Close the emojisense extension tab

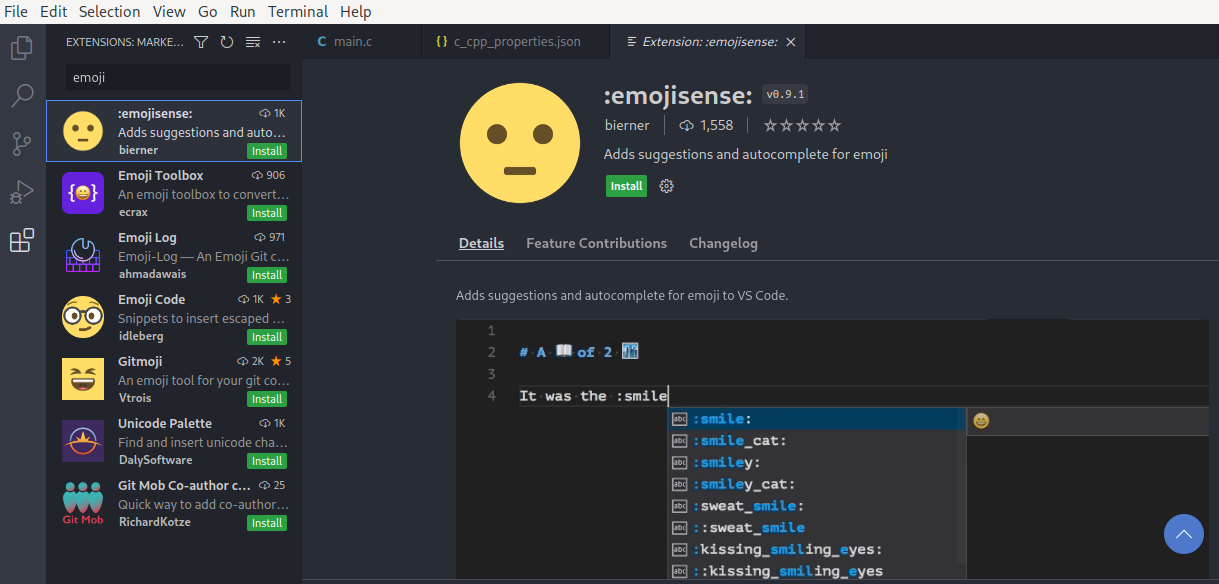pos(791,42)
